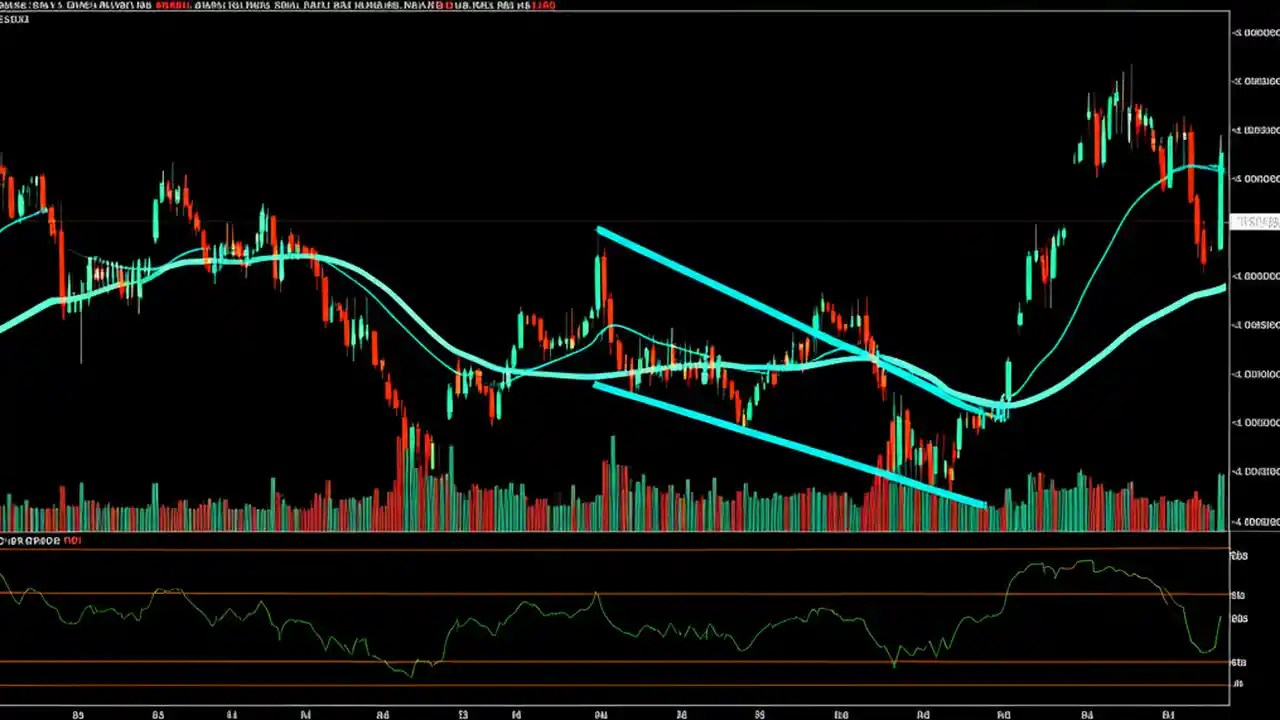Toggle visibility of the RSI indicator
Image resolution: width=1280 pixels, height=720 pixels.
pos(70,541)
